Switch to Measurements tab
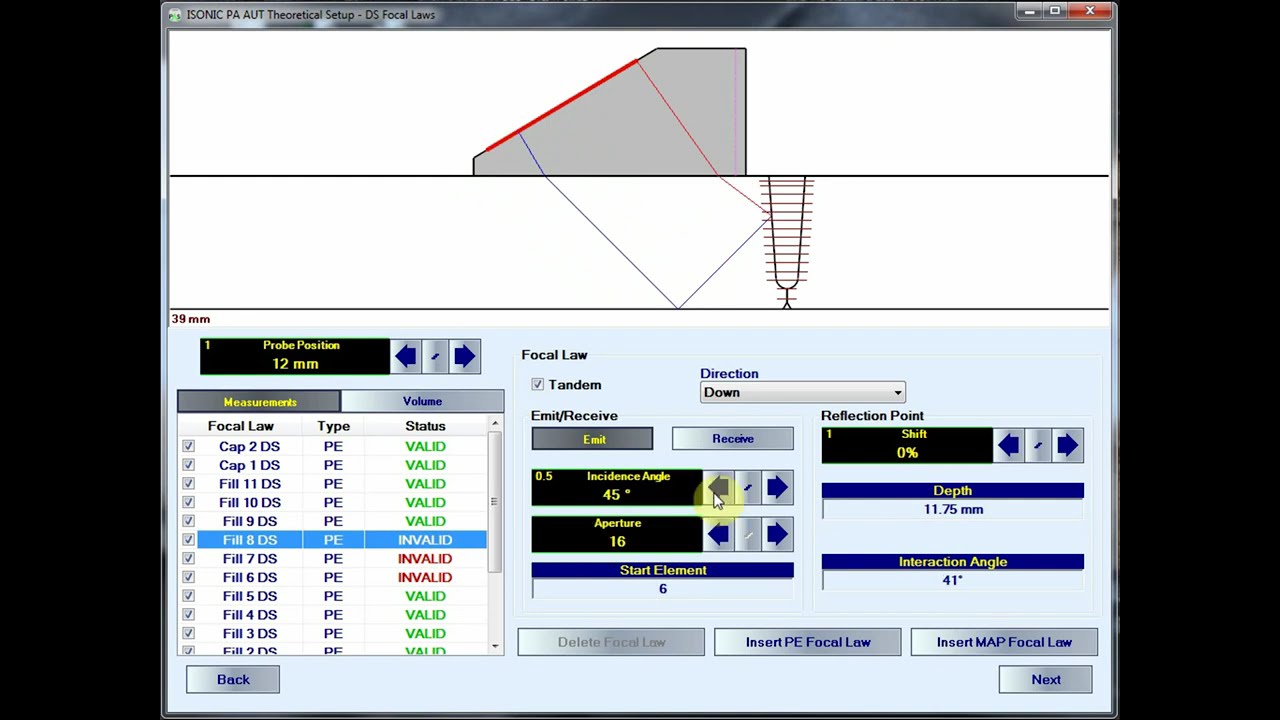This screenshot has height=720, width=1280. [x=259, y=402]
